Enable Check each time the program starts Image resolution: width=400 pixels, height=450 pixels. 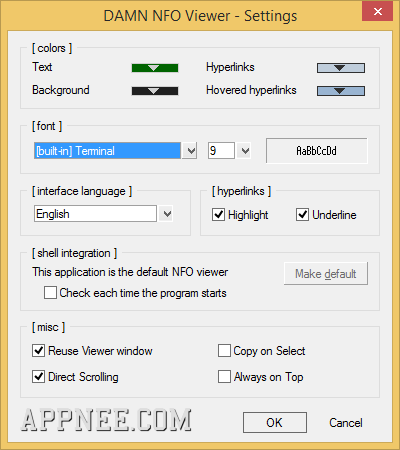point(50,293)
